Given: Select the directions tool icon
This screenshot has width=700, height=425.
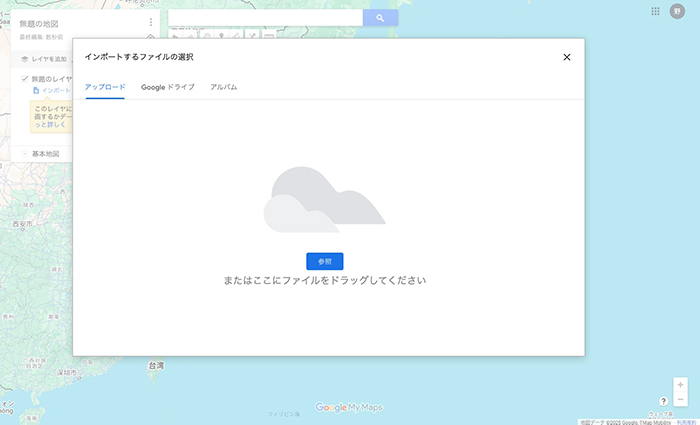Looking at the screenshot, I should pos(252,35).
